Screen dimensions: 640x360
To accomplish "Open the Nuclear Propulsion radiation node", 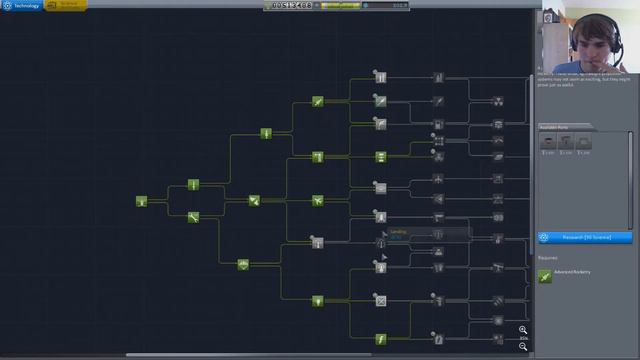I will (498, 101).
